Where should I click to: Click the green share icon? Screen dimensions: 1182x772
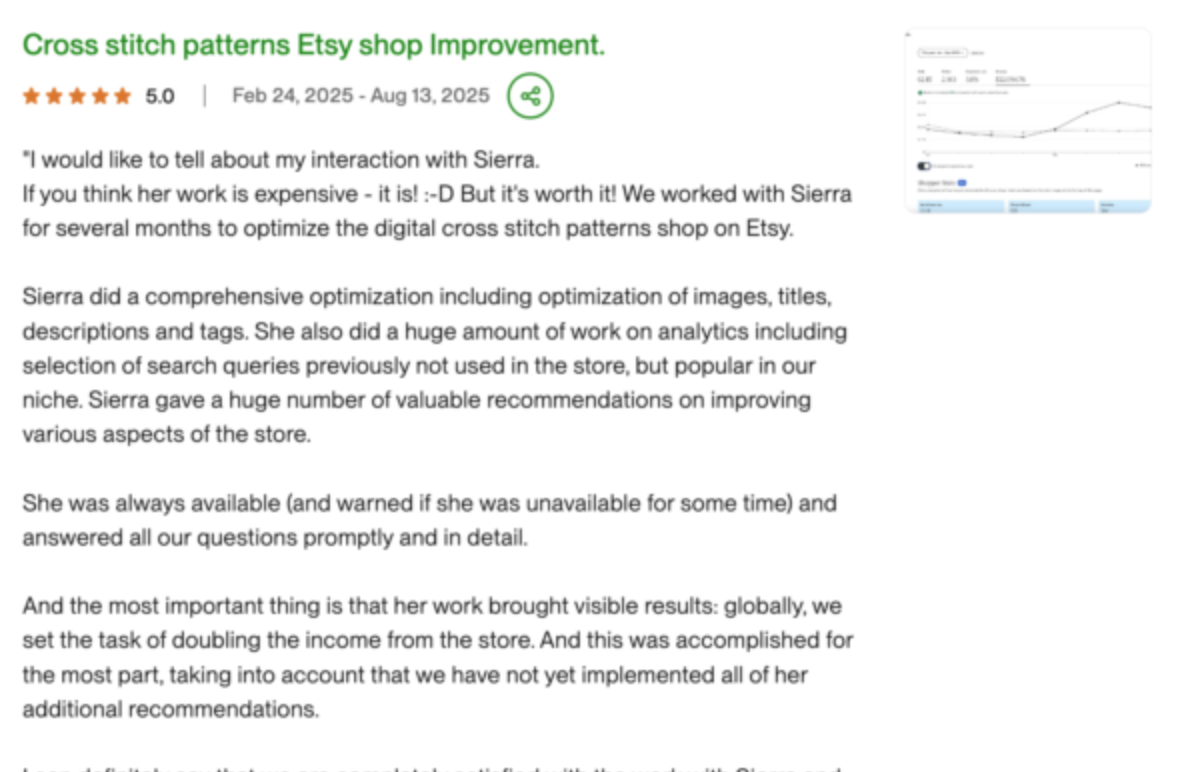[x=530, y=96]
